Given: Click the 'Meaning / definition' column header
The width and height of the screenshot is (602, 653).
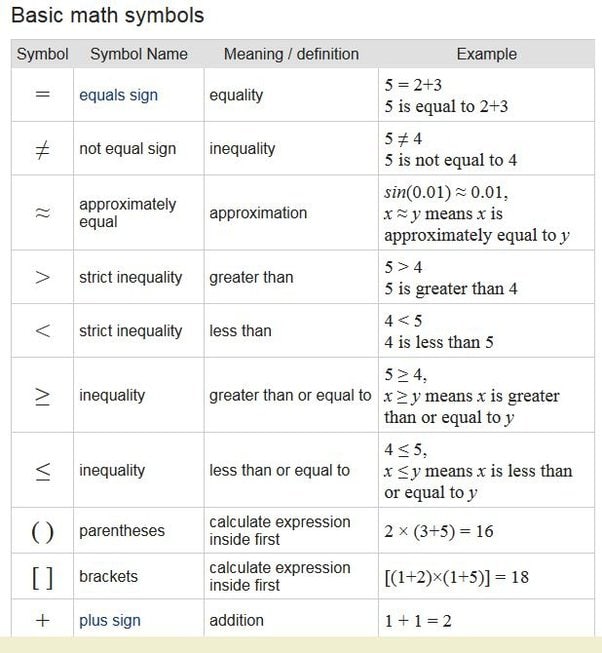Looking at the screenshot, I should [x=291, y=54].
